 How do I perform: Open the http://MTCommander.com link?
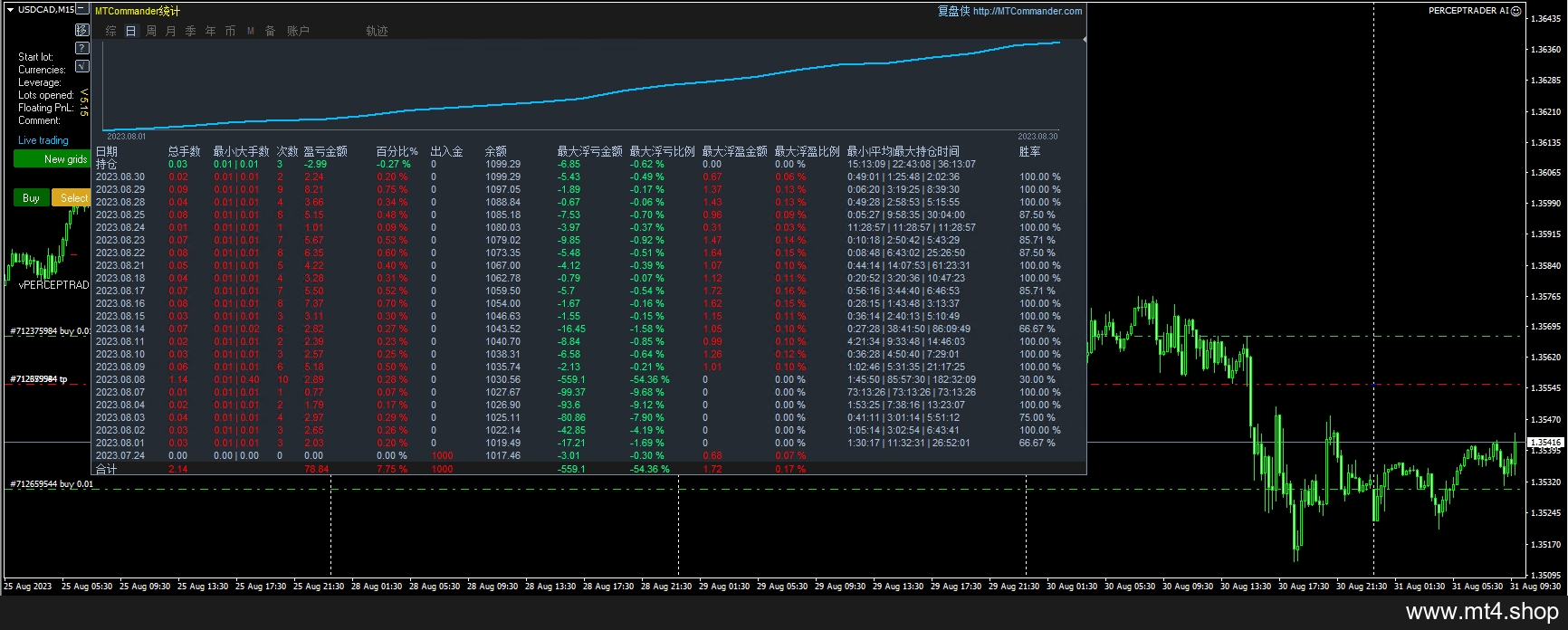1028,11
